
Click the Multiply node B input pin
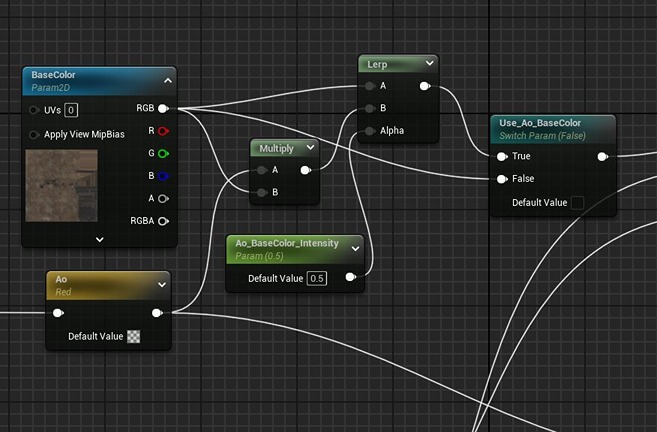(262, 192)
